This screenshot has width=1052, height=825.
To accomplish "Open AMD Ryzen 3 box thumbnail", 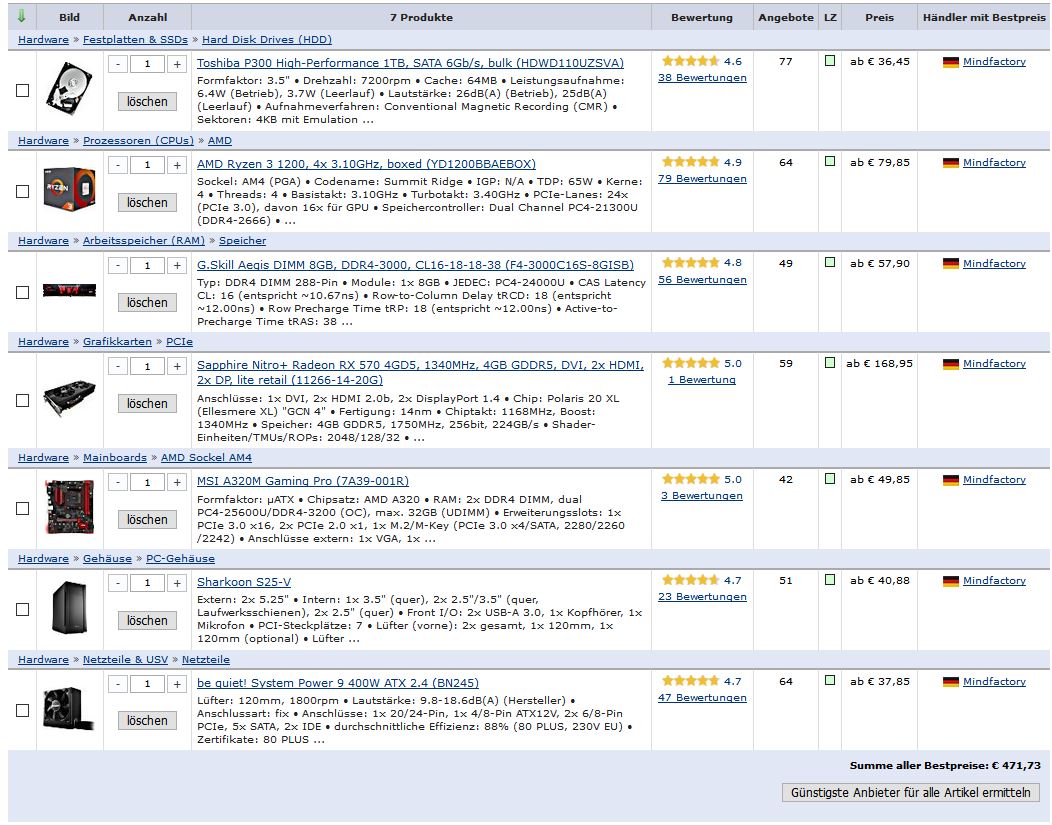I will click(x=69, y=189).
